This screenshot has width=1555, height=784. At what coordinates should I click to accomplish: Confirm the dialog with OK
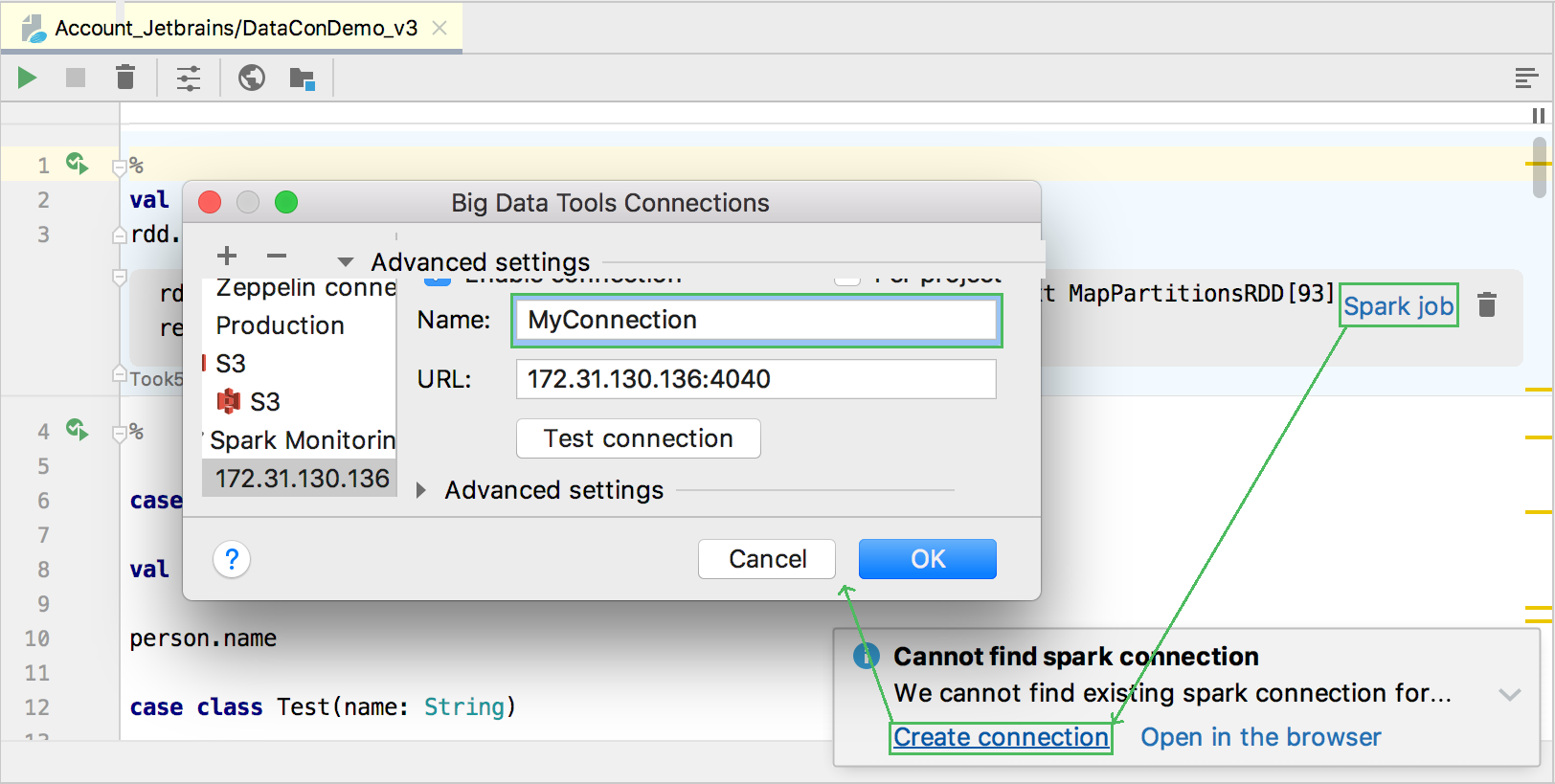[x=928, y=559]
